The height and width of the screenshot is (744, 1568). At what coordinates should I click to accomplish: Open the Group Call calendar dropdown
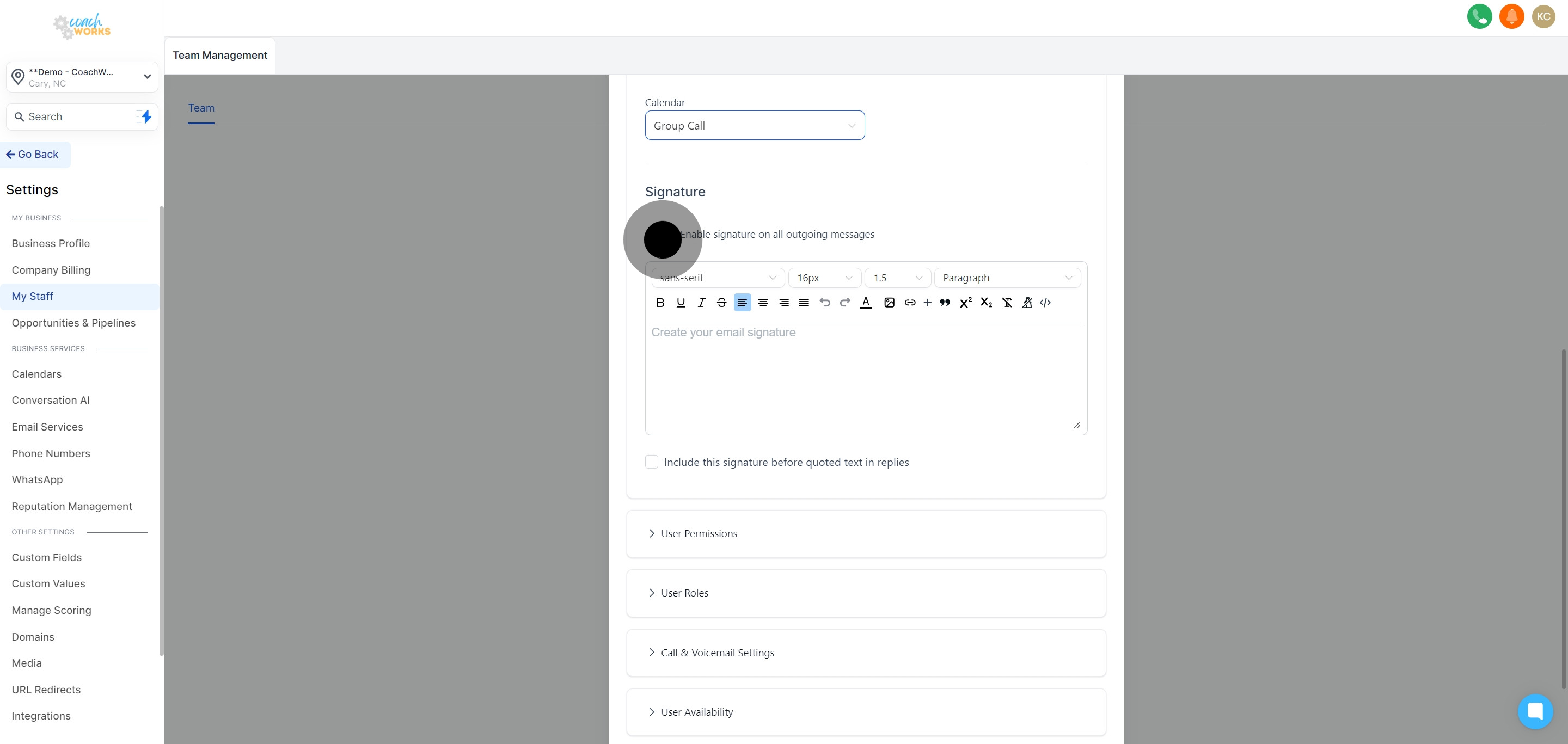point(754,125)
